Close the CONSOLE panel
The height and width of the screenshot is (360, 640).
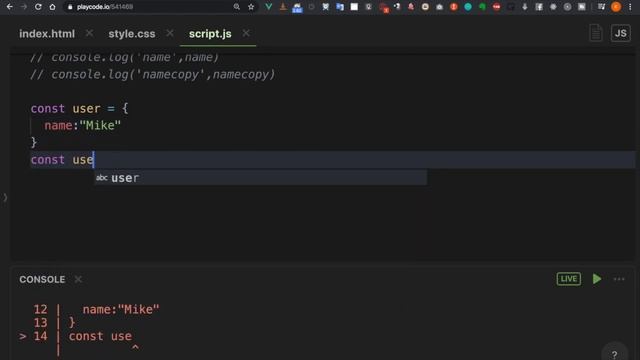point(78,280)
